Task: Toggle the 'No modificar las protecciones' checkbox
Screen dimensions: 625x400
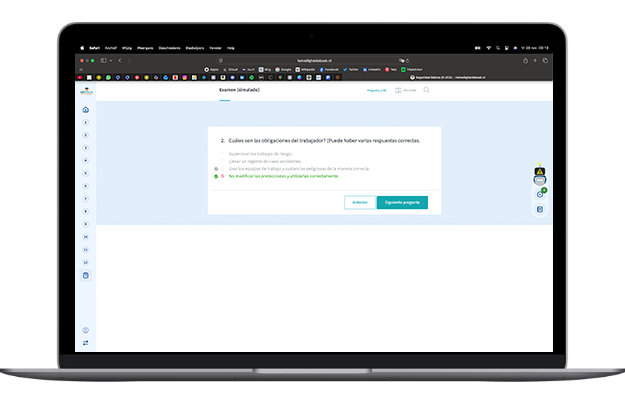Action: (x=222, y=176)
